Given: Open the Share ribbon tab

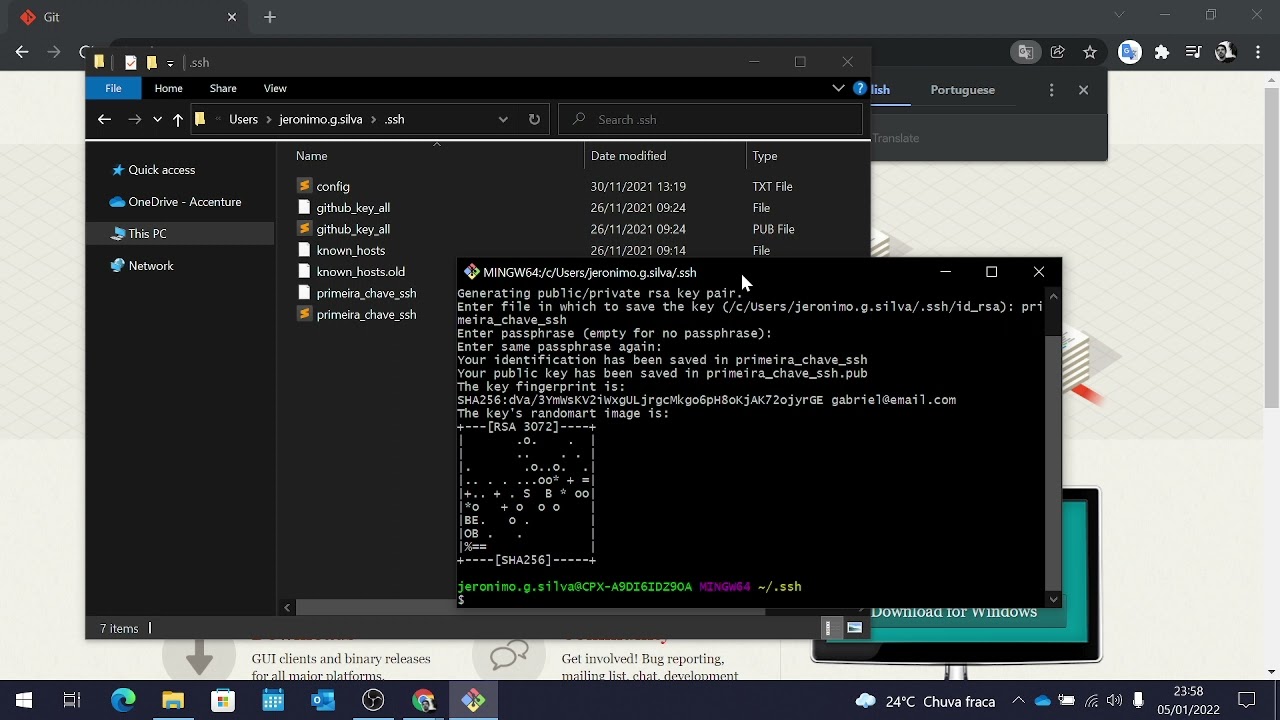Looking at the screenshot, I should [x=223, y=88].
